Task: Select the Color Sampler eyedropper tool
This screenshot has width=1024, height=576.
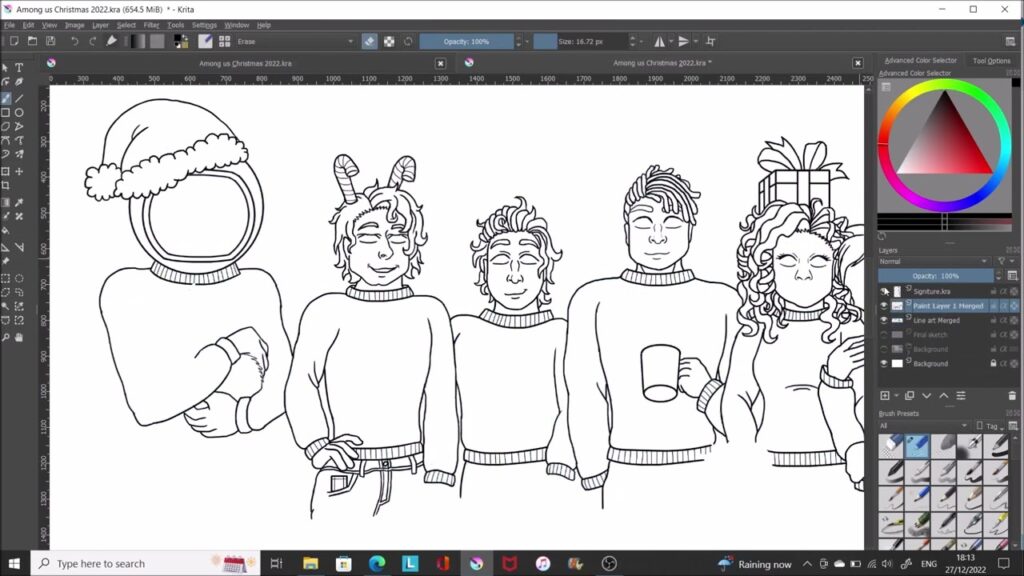Action: [x=19, y=202]
